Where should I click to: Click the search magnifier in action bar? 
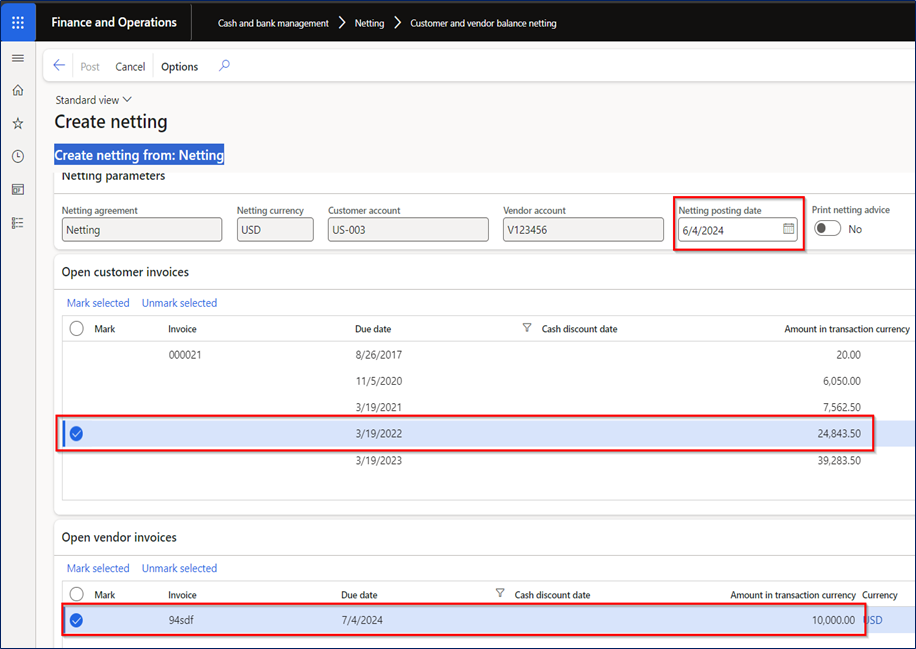pyautogui.click(x=224, y=65)
